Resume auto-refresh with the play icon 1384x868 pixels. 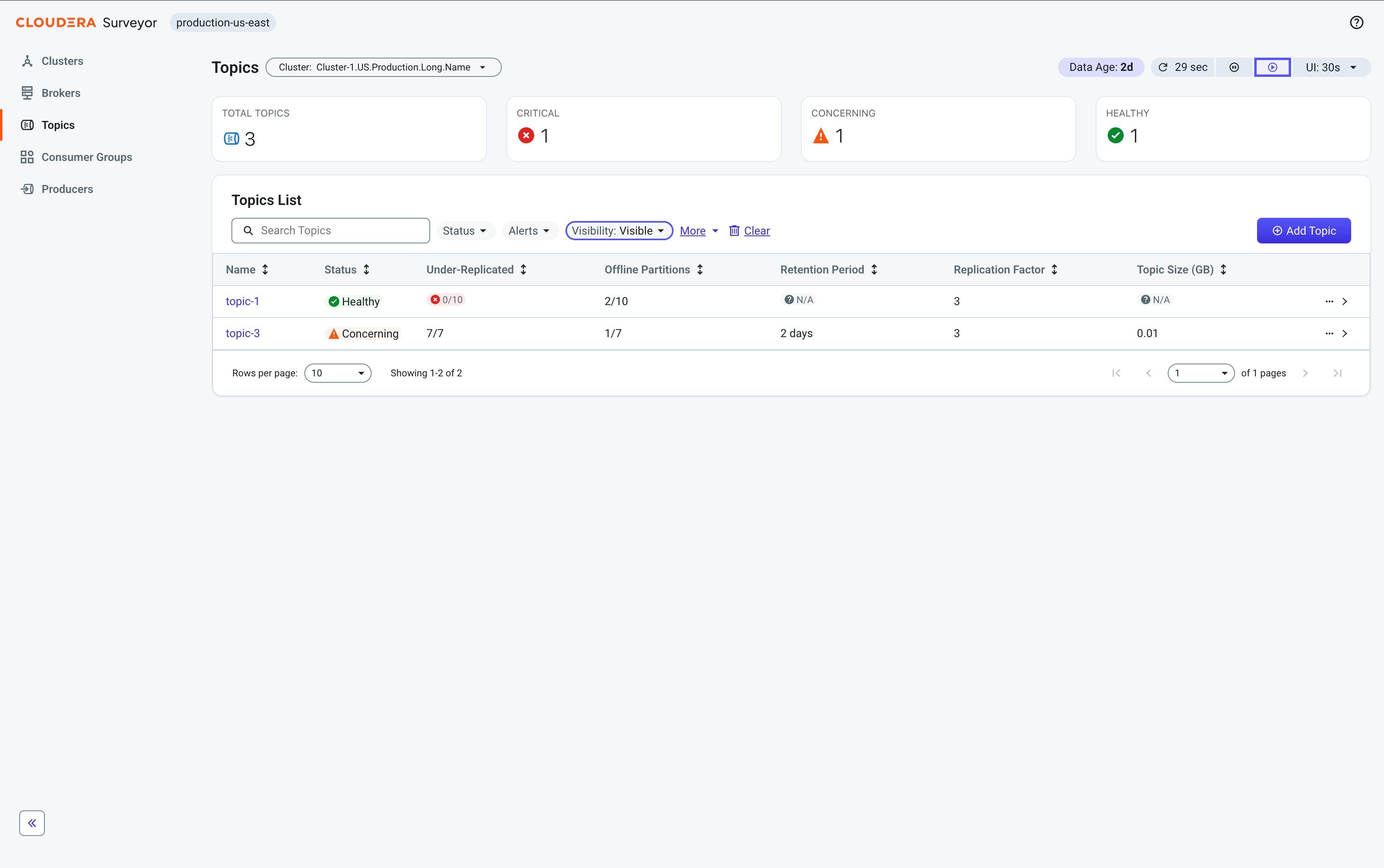(x=1273, y=67)
